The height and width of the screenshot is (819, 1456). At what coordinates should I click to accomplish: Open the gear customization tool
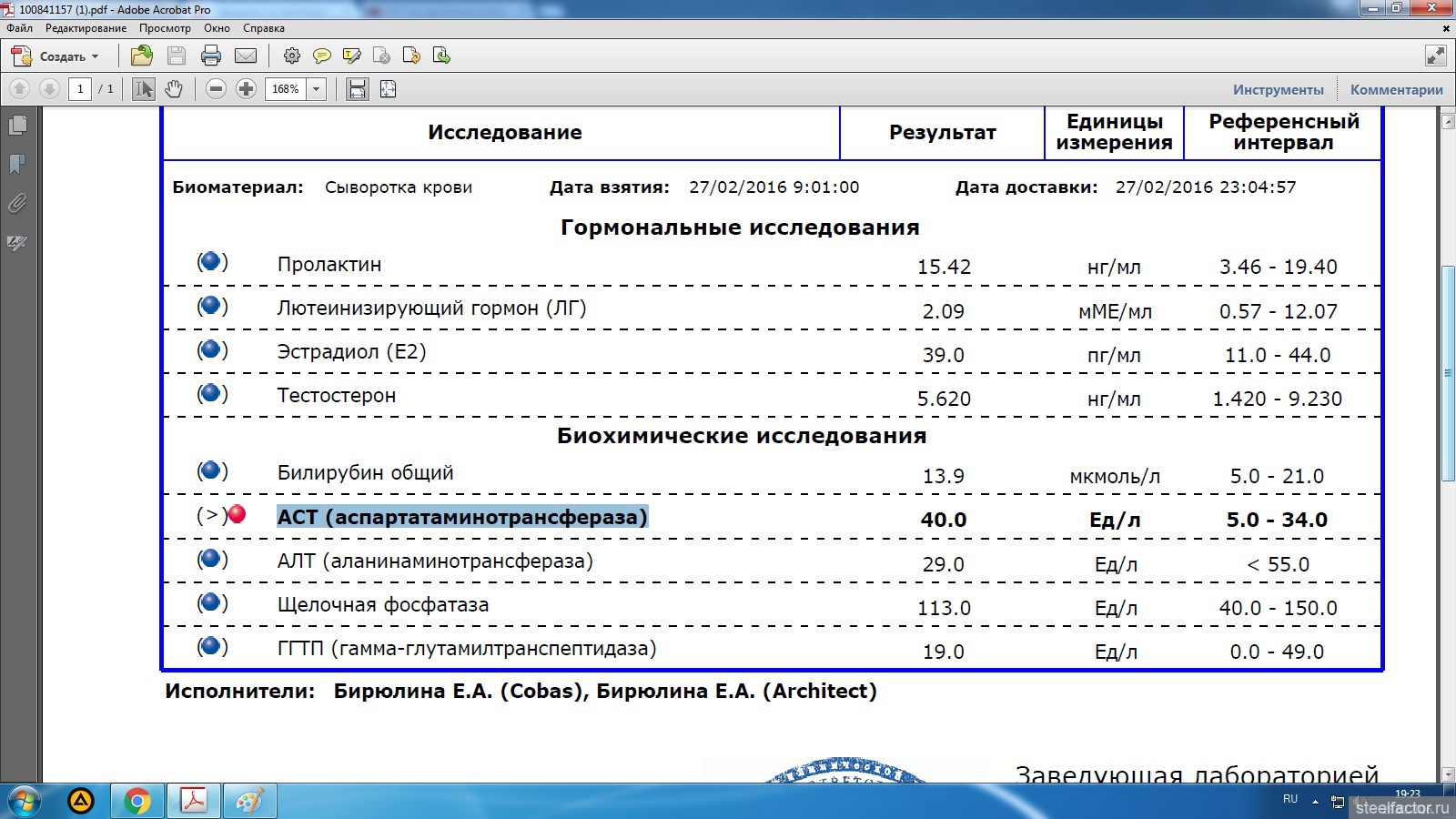[x=292, y=56]
